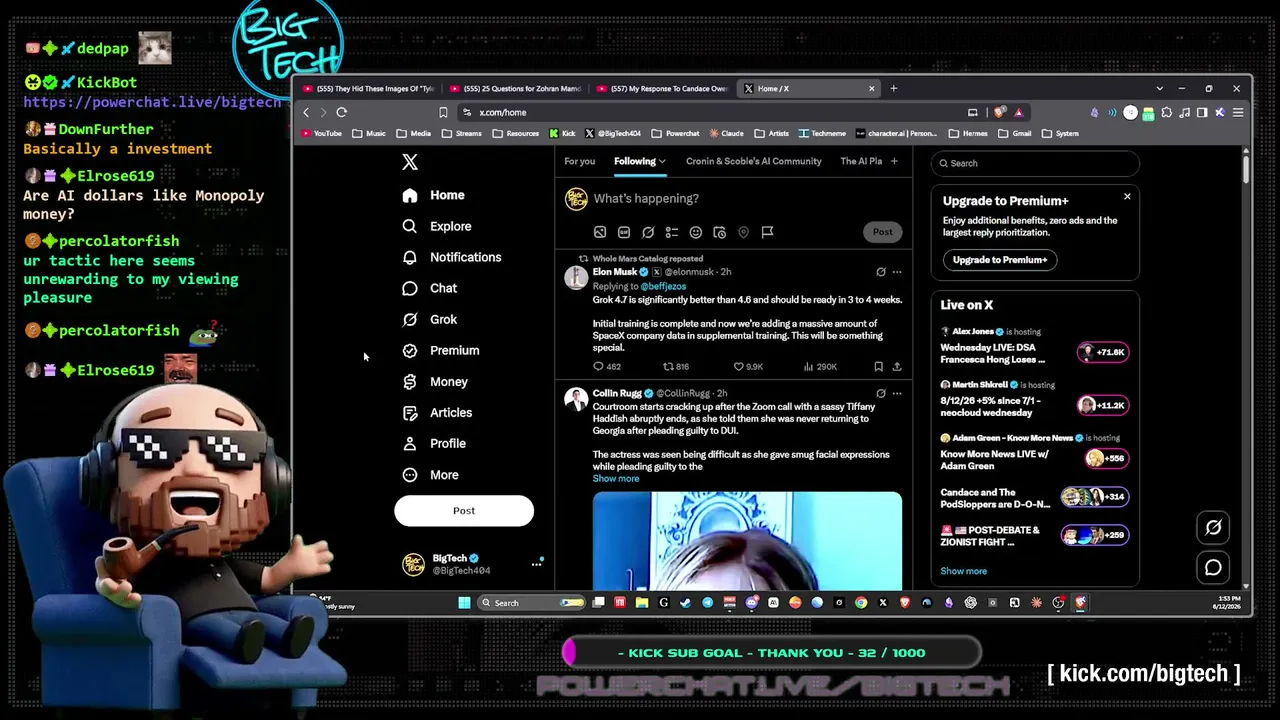Screen dimensions: 1280x720
Task: Reload the x.com page
Action: [341, 112]
